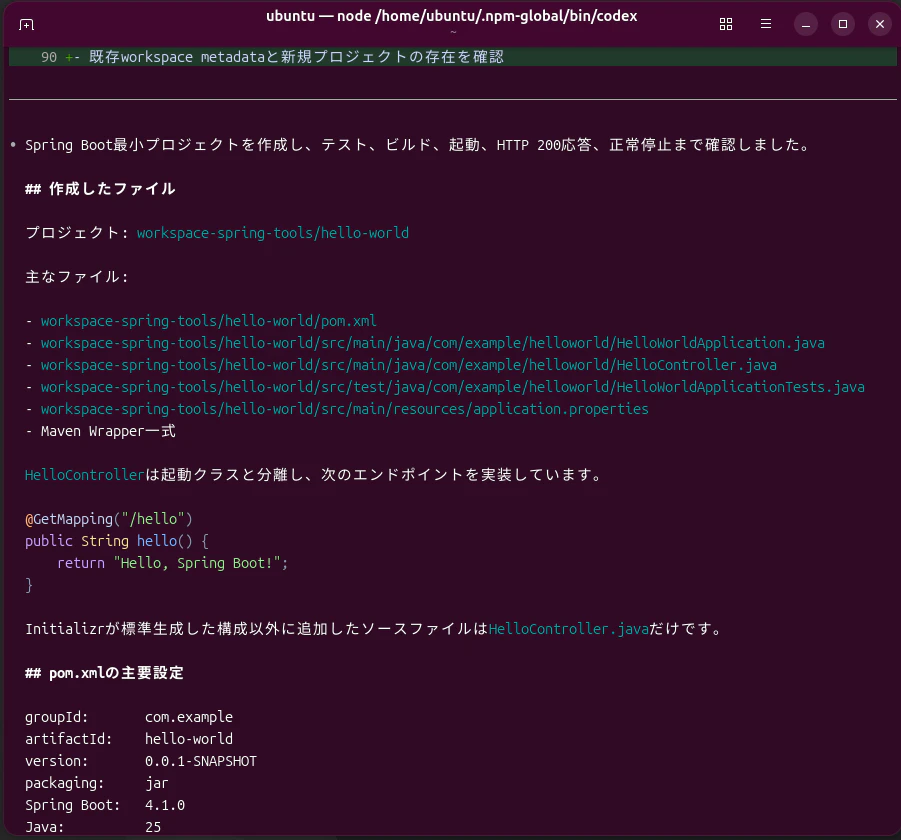Click the 'packaging:' label

64,783
